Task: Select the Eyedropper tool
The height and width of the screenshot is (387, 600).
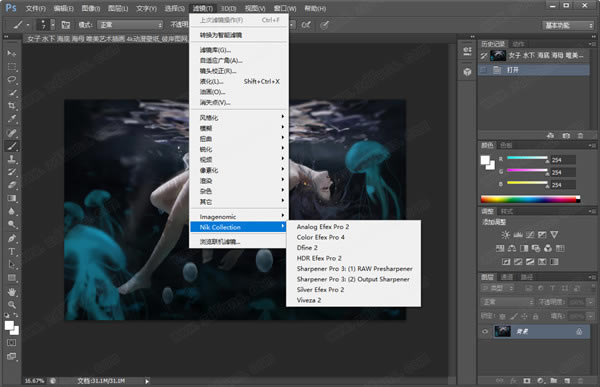Action: tap(12, 119)
